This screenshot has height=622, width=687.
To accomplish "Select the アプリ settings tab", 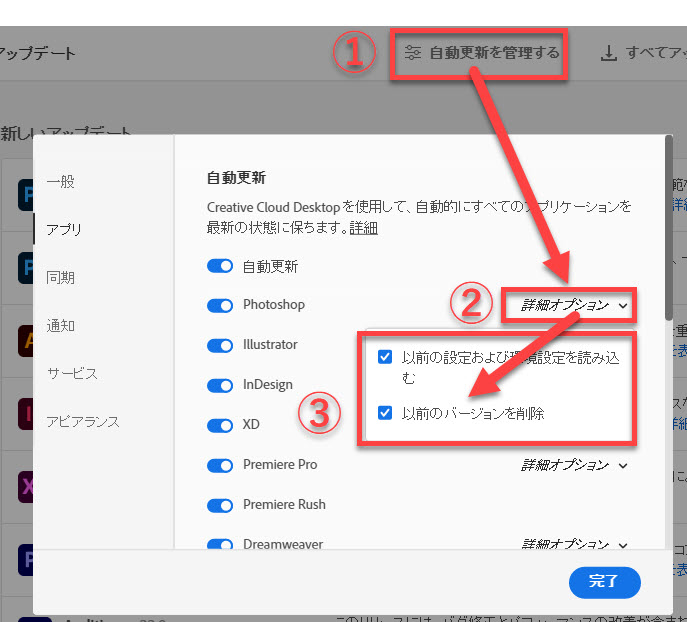I will [x=64, y=229].
